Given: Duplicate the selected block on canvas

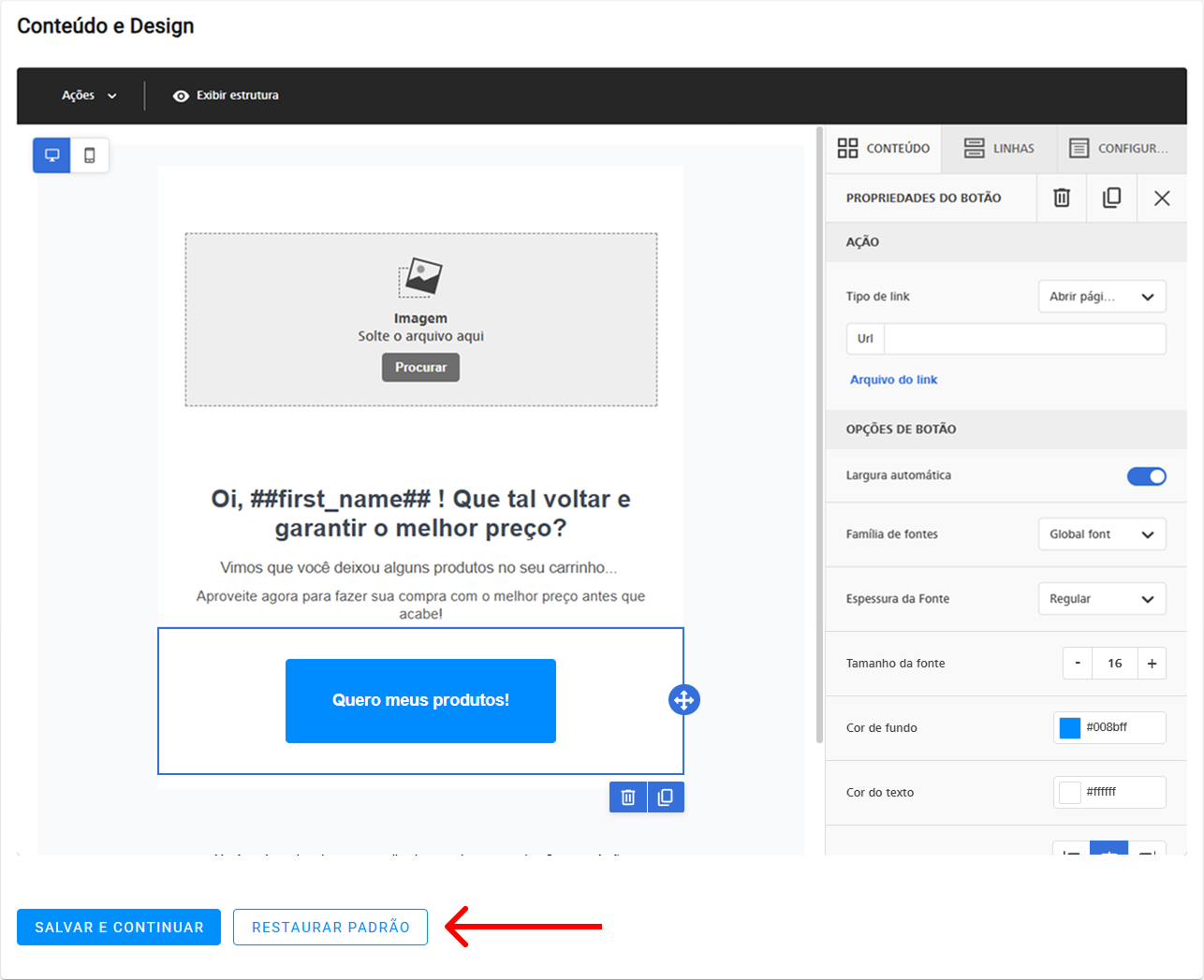Looking at the screenshot, I should pyautogui.click(x=666, y=797).
